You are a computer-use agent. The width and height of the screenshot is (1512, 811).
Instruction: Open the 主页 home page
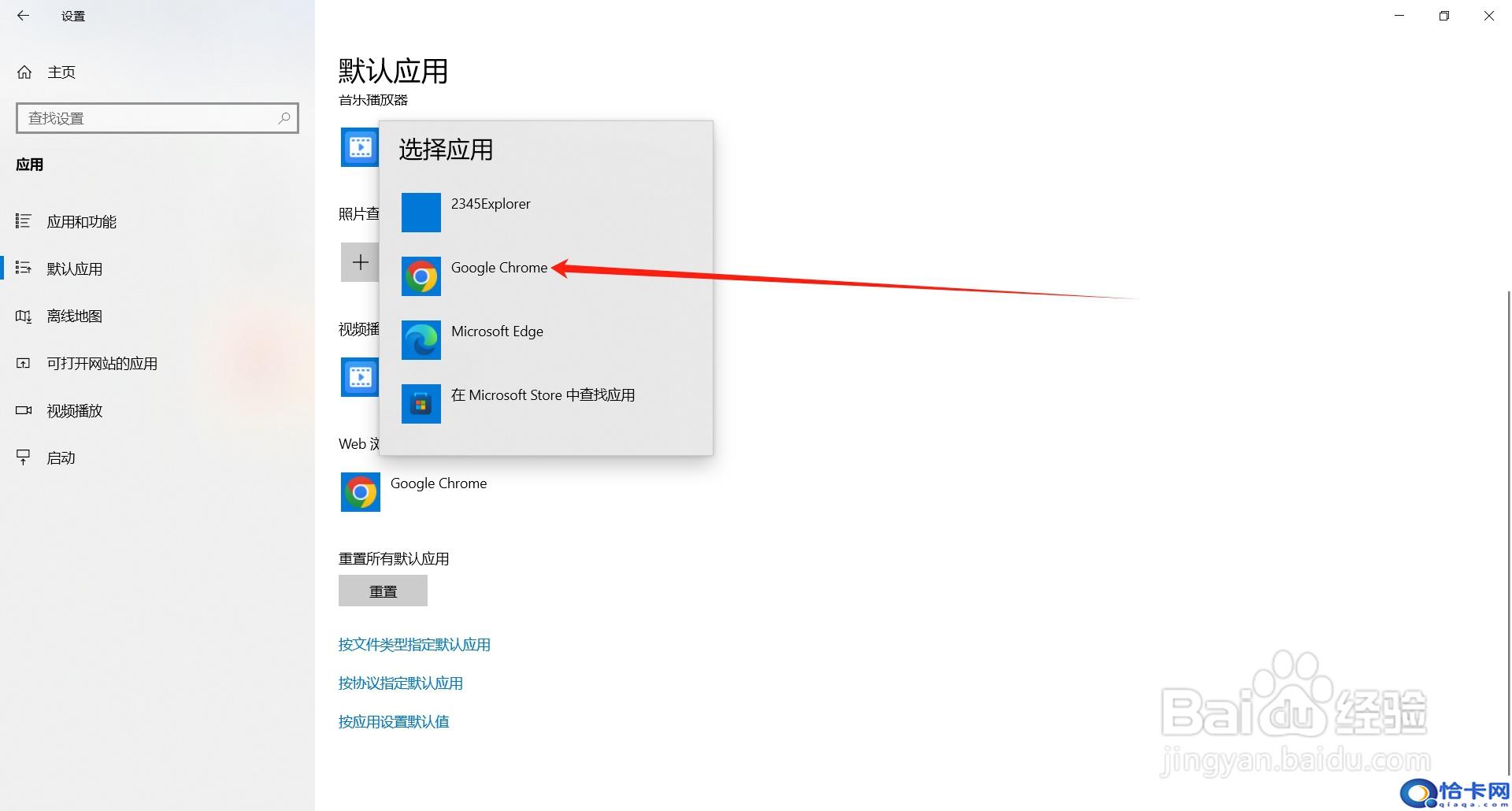61,72
